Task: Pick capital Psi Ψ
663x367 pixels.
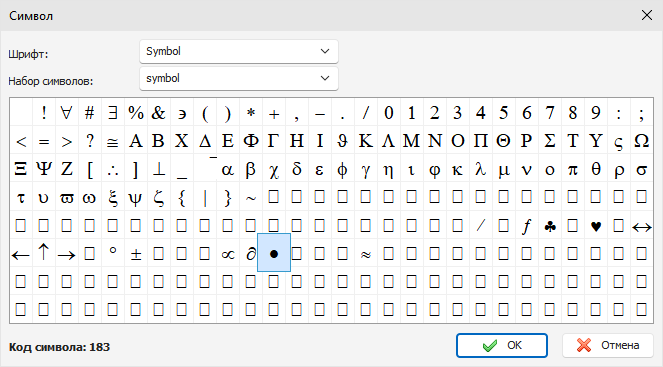Action: [x=44, y=169]
